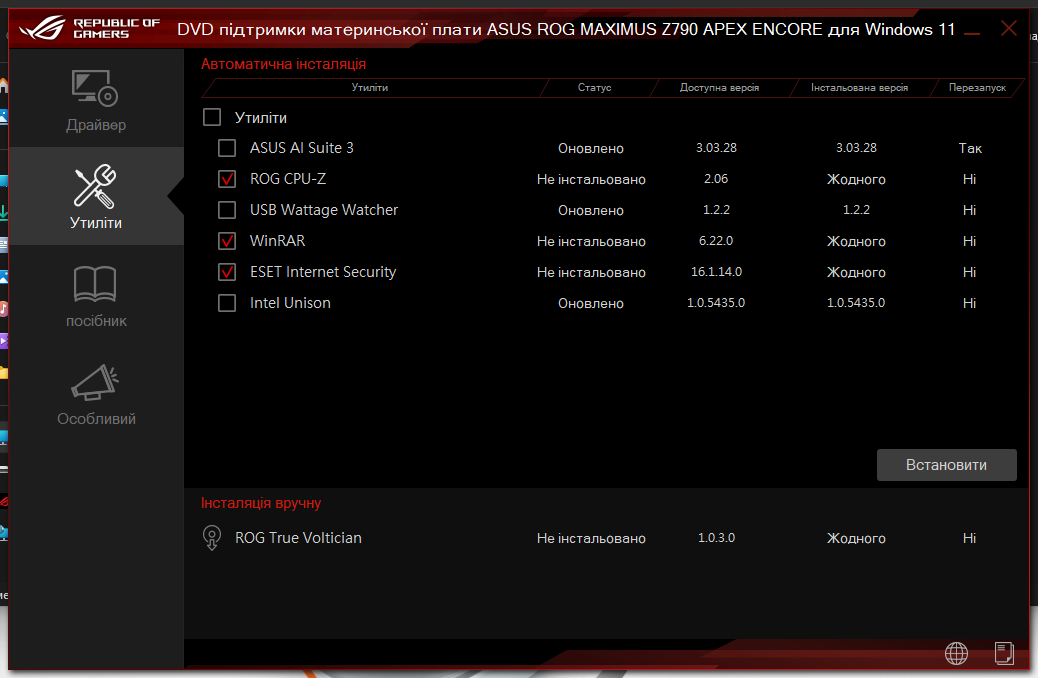Check the USB Wattage Watcher checkbox
Image resolution: width=1038 pixels, height=678 pixels.
pos(226,210)
